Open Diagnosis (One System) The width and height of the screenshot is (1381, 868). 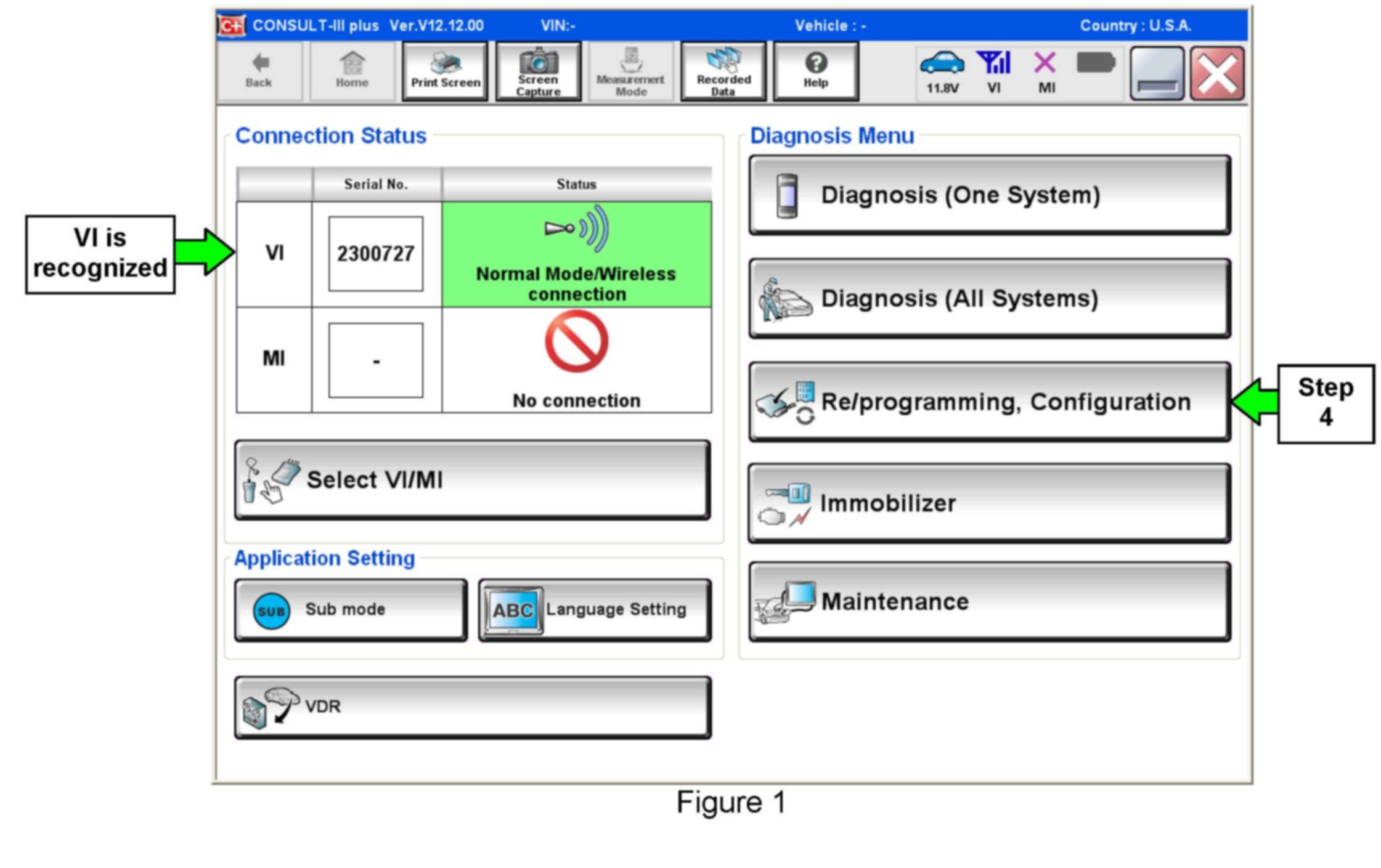pyautogui.click(x=989, y=195)
